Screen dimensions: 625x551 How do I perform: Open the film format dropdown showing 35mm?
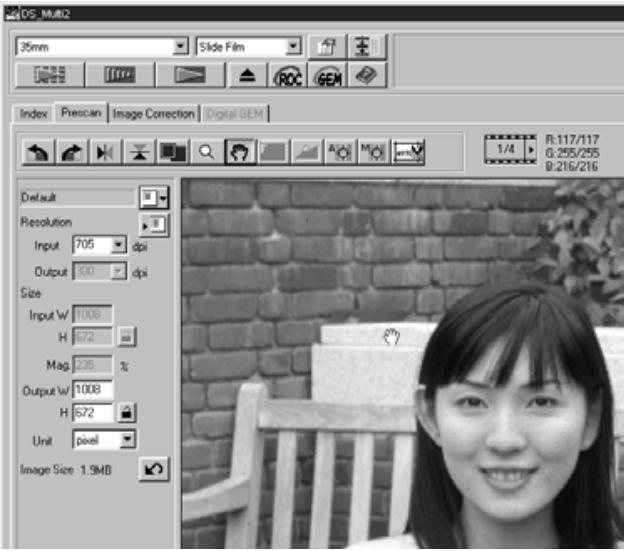pos(181,47)
